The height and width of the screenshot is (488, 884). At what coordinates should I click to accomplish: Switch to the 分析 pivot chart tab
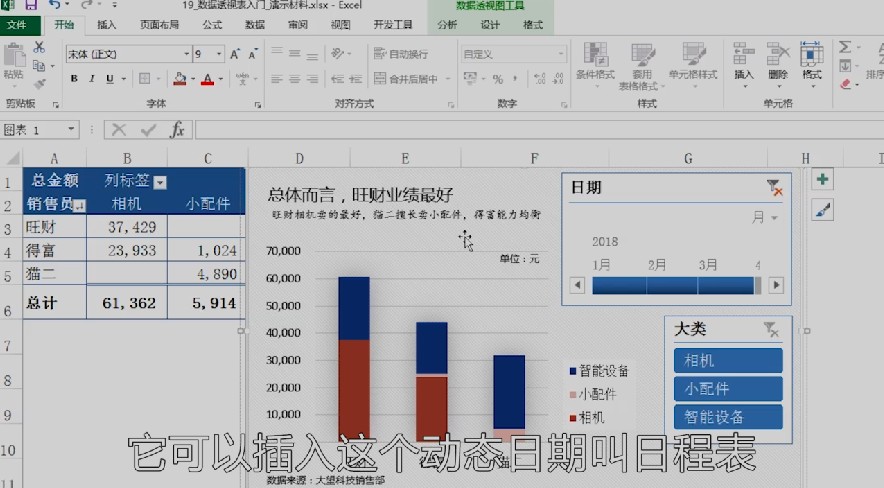click(447, 25)
